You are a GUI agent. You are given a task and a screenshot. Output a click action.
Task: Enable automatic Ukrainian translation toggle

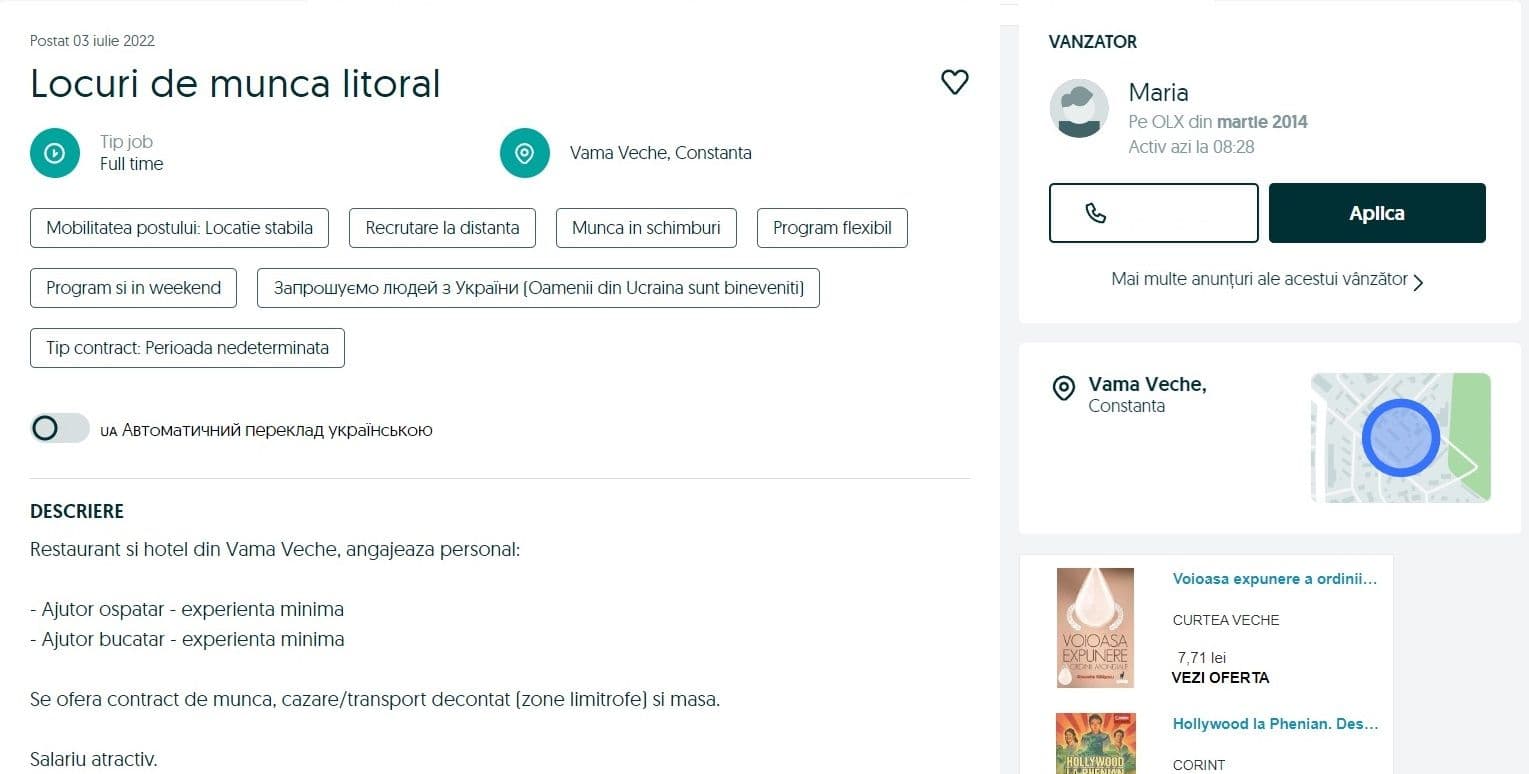(60, 429)
